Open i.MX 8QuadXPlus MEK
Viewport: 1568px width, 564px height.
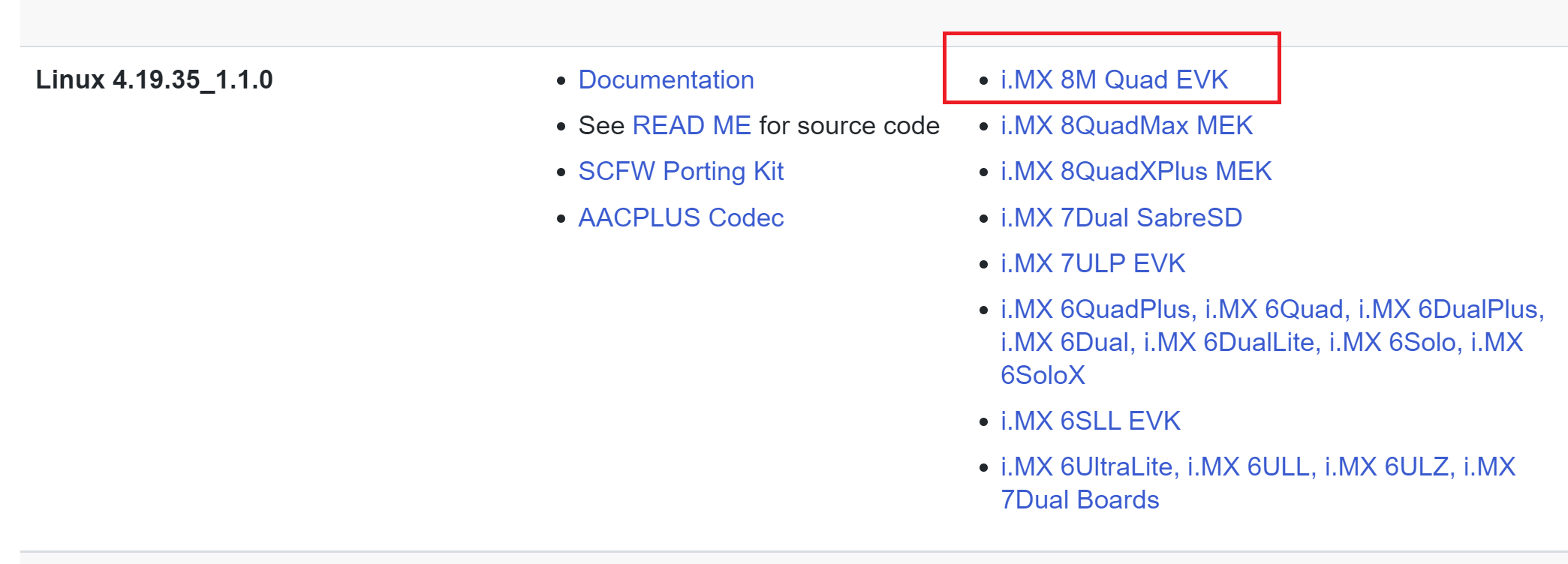1135,171
